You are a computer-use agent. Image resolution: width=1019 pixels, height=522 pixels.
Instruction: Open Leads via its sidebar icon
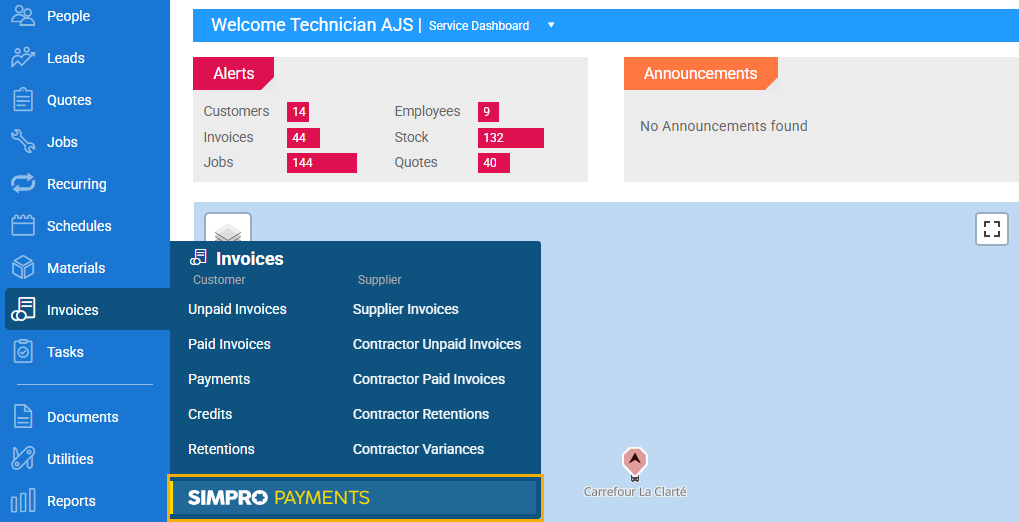coord(23,58)
